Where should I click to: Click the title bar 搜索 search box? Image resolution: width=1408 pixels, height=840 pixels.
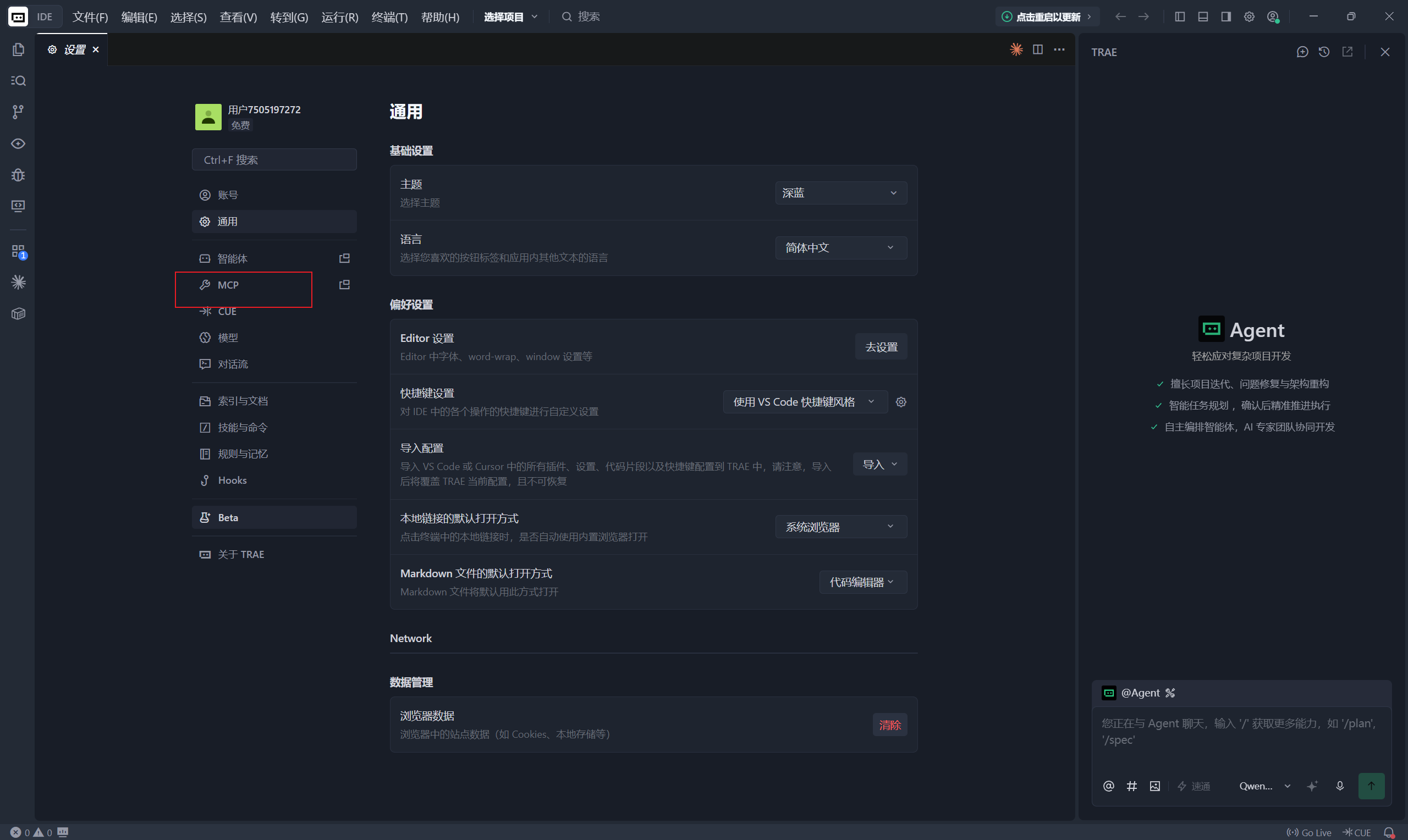(581, 17)
